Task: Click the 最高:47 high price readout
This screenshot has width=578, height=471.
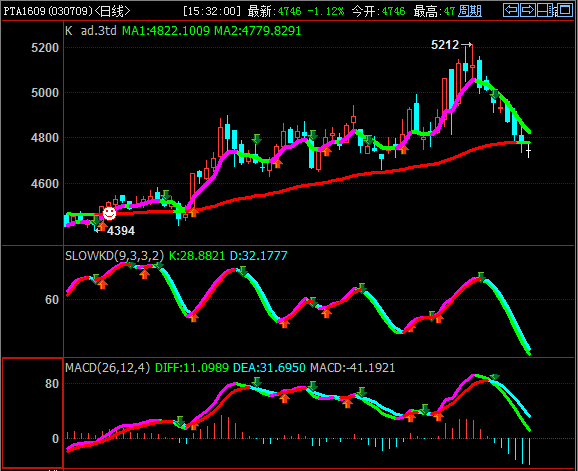Action: [x=434, y=11]
